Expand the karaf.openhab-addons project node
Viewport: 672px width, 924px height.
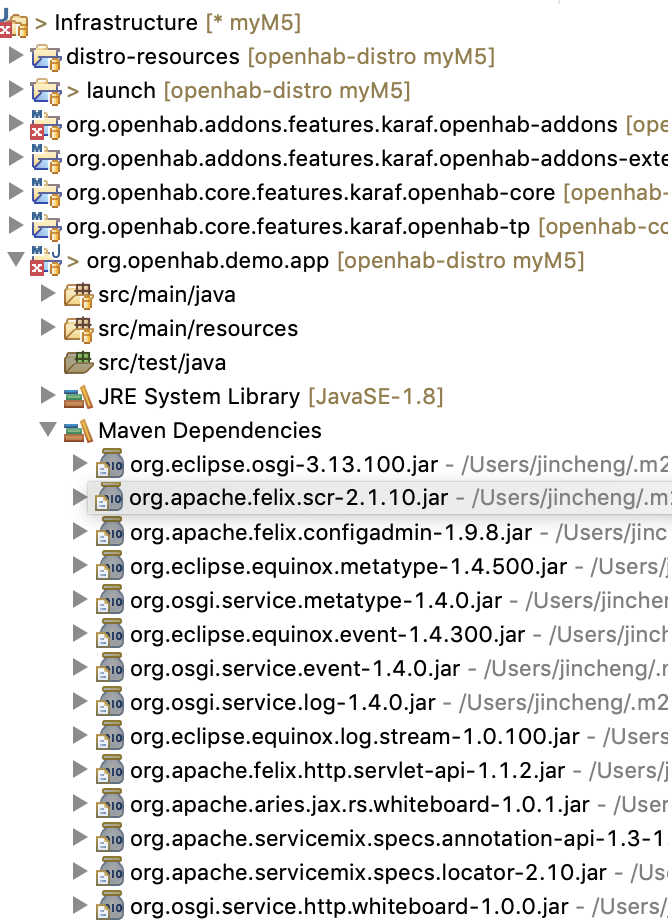pyautogui.click(x=16, y=124)
